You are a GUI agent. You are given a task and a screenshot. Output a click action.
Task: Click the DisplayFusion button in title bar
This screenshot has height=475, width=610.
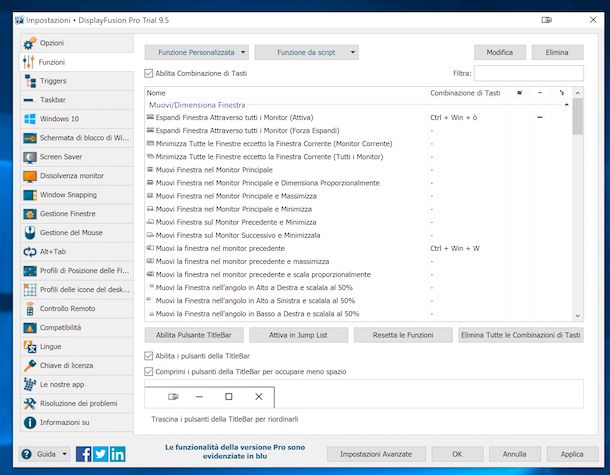tap(547, 20)
